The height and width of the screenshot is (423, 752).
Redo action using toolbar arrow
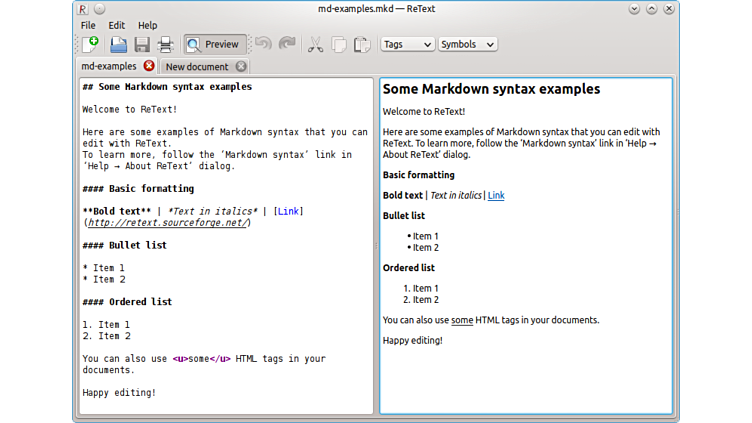pyautogui.click(x=287, y=44)
